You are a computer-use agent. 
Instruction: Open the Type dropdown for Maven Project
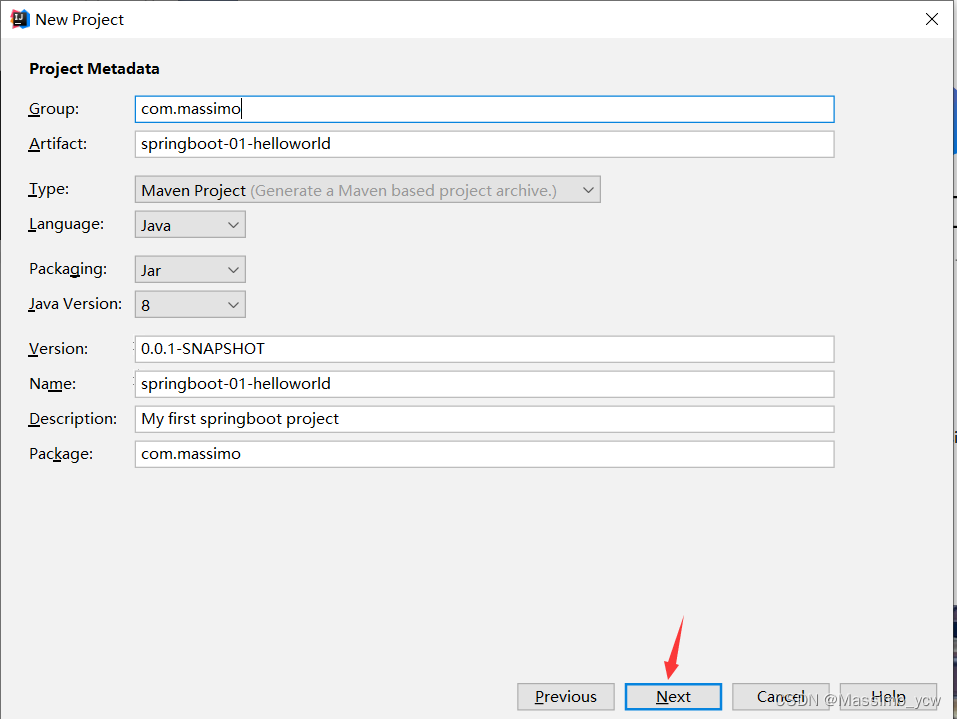click(367, 190)
